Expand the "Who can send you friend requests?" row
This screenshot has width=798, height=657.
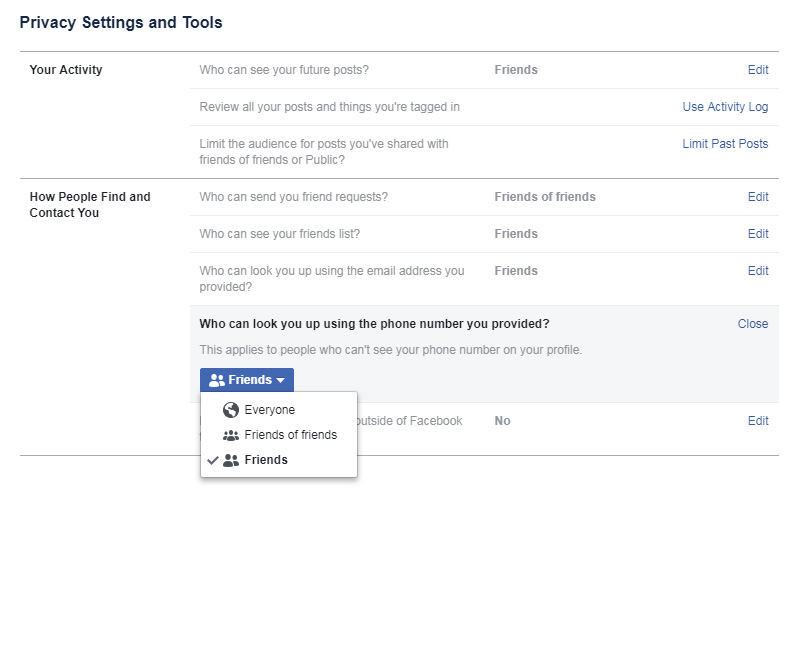(293, 197)
